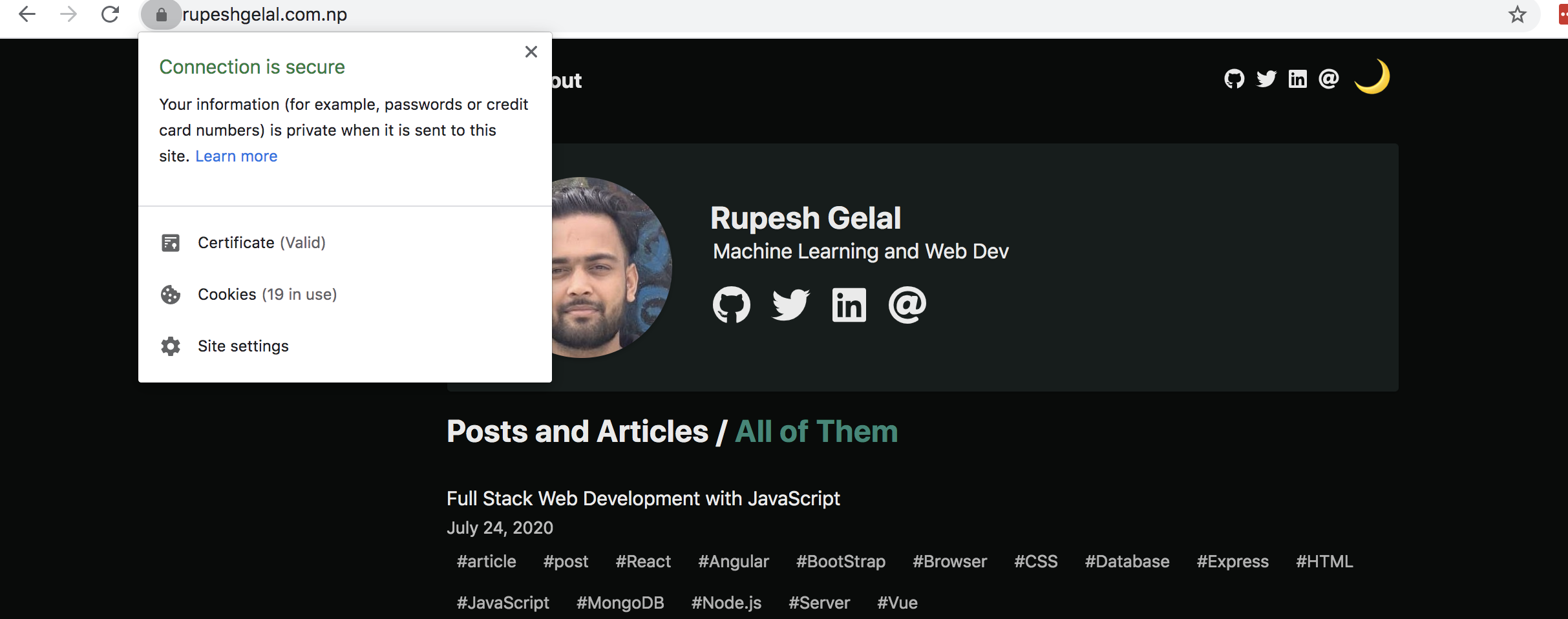1568x619 pixels.
Task: Reload the page with the refresh icon
Action: tap(111, 14)
